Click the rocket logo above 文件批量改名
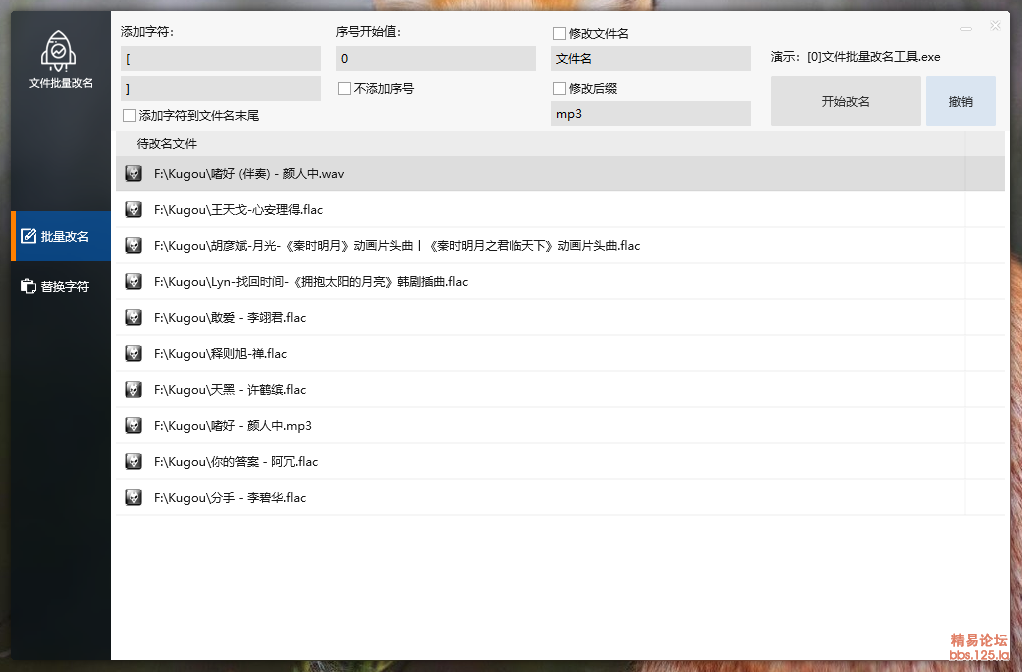Image resolution: width=1022 pixels, height=672 pixels. (59, 51)
